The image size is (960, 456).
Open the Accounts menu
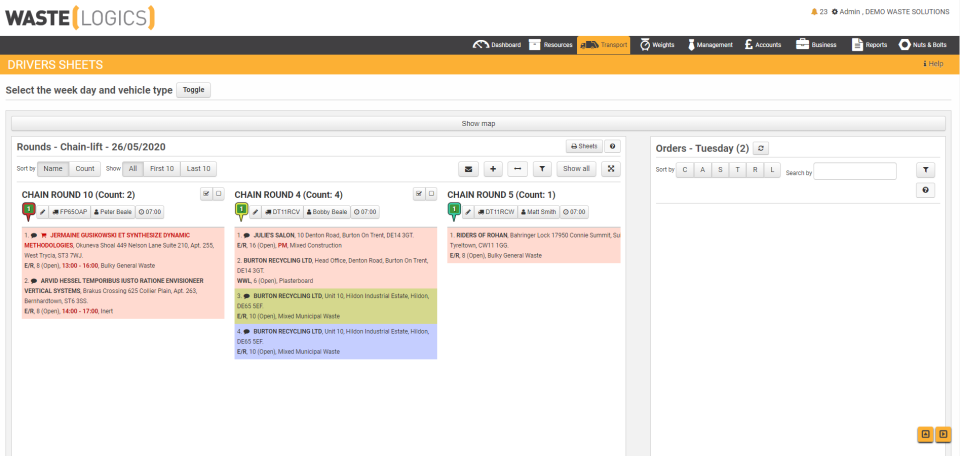[762, 45]
